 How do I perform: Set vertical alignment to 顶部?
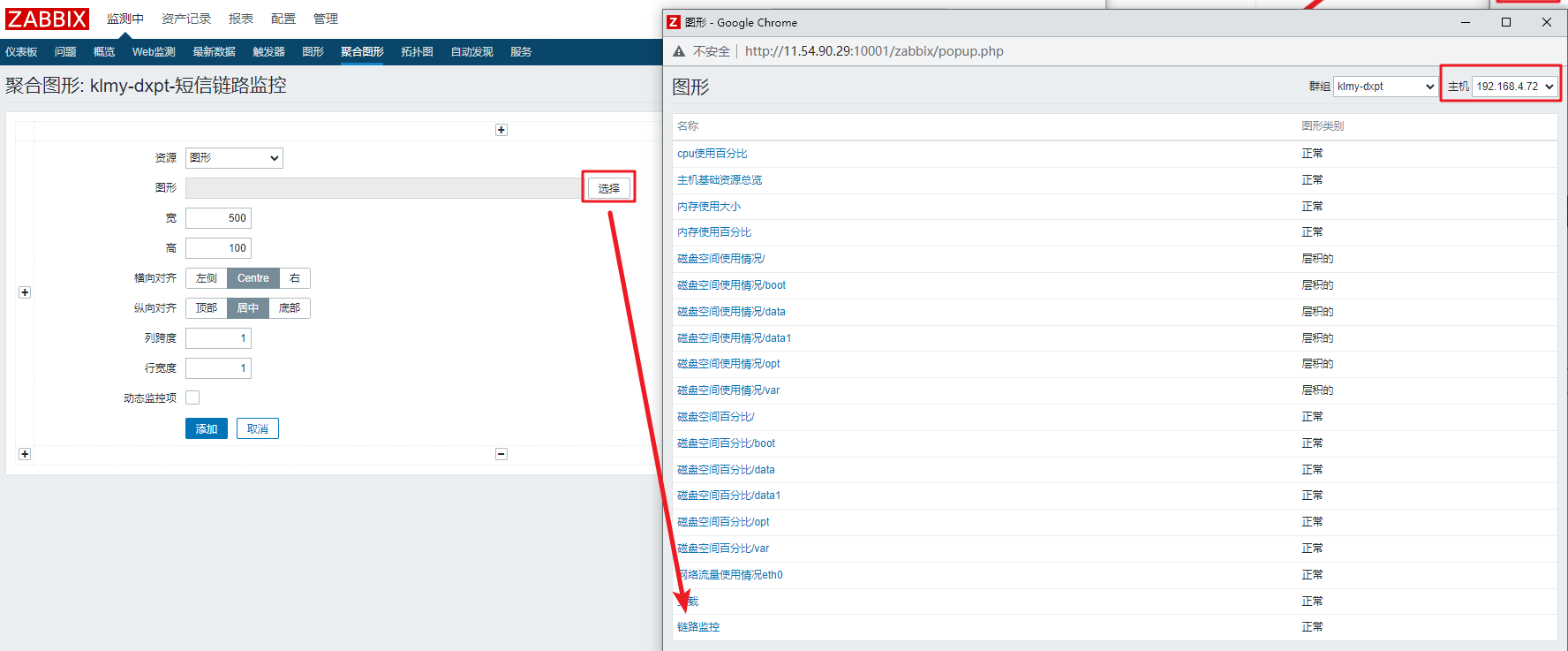207,308
